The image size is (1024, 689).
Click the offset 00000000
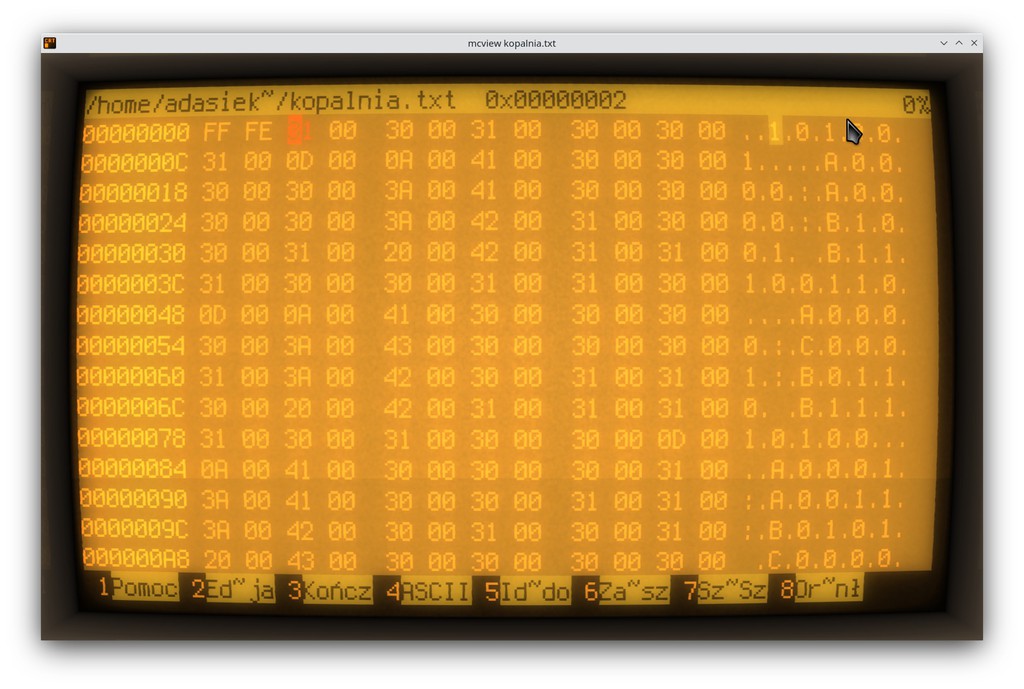(x=136, y=133)
